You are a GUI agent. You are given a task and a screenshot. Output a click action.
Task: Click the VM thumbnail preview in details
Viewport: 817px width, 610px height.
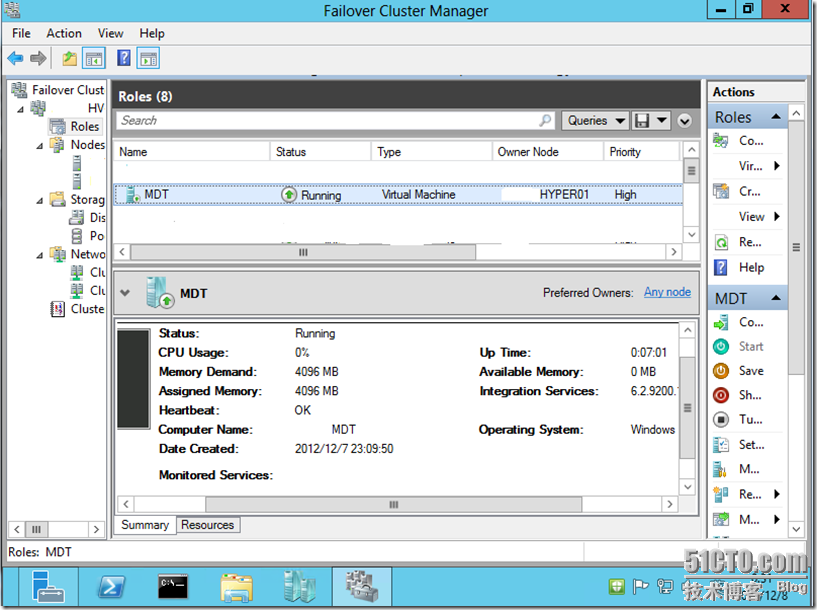(133, 379)
